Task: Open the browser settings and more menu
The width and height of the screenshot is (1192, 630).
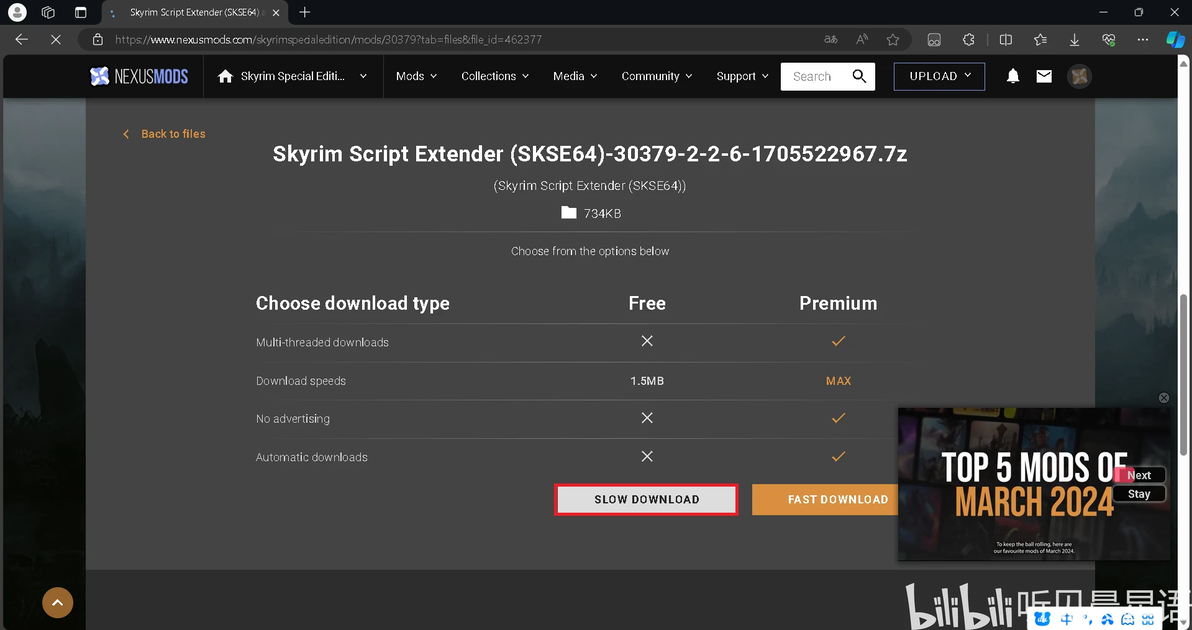Action: pyautogui.click(x=1143, y=40)
